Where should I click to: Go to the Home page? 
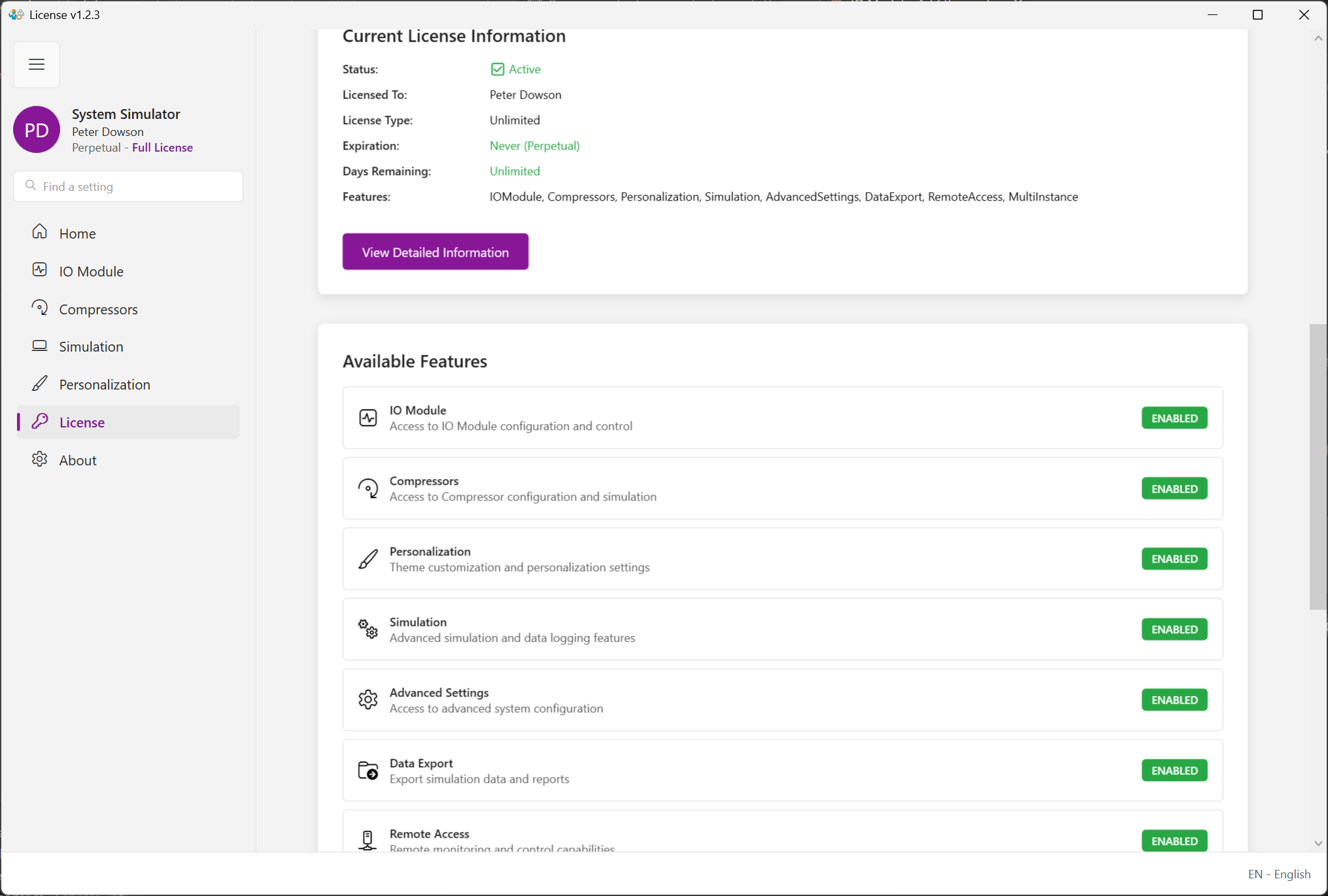coord(77,233)
